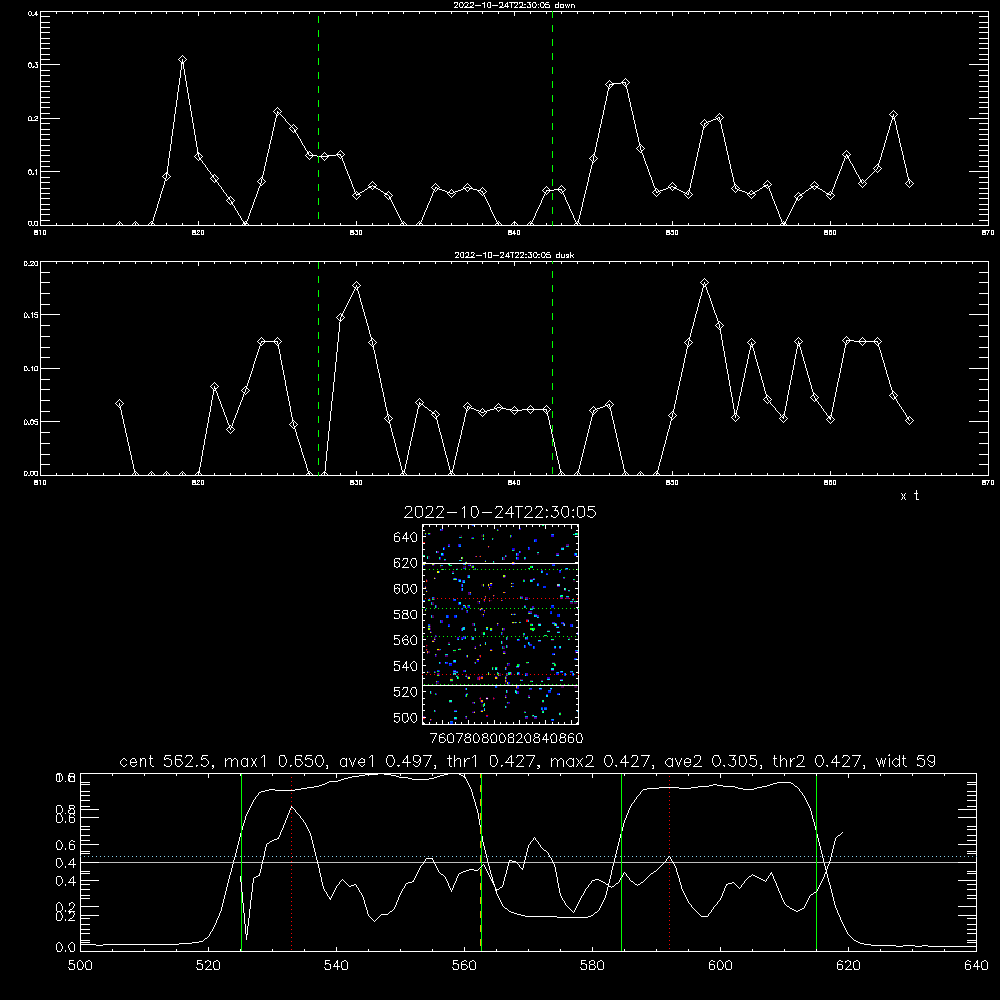Click the dawn plot double-peak diamond near 847
1000x1000 pixels.
tap(625, 83)
